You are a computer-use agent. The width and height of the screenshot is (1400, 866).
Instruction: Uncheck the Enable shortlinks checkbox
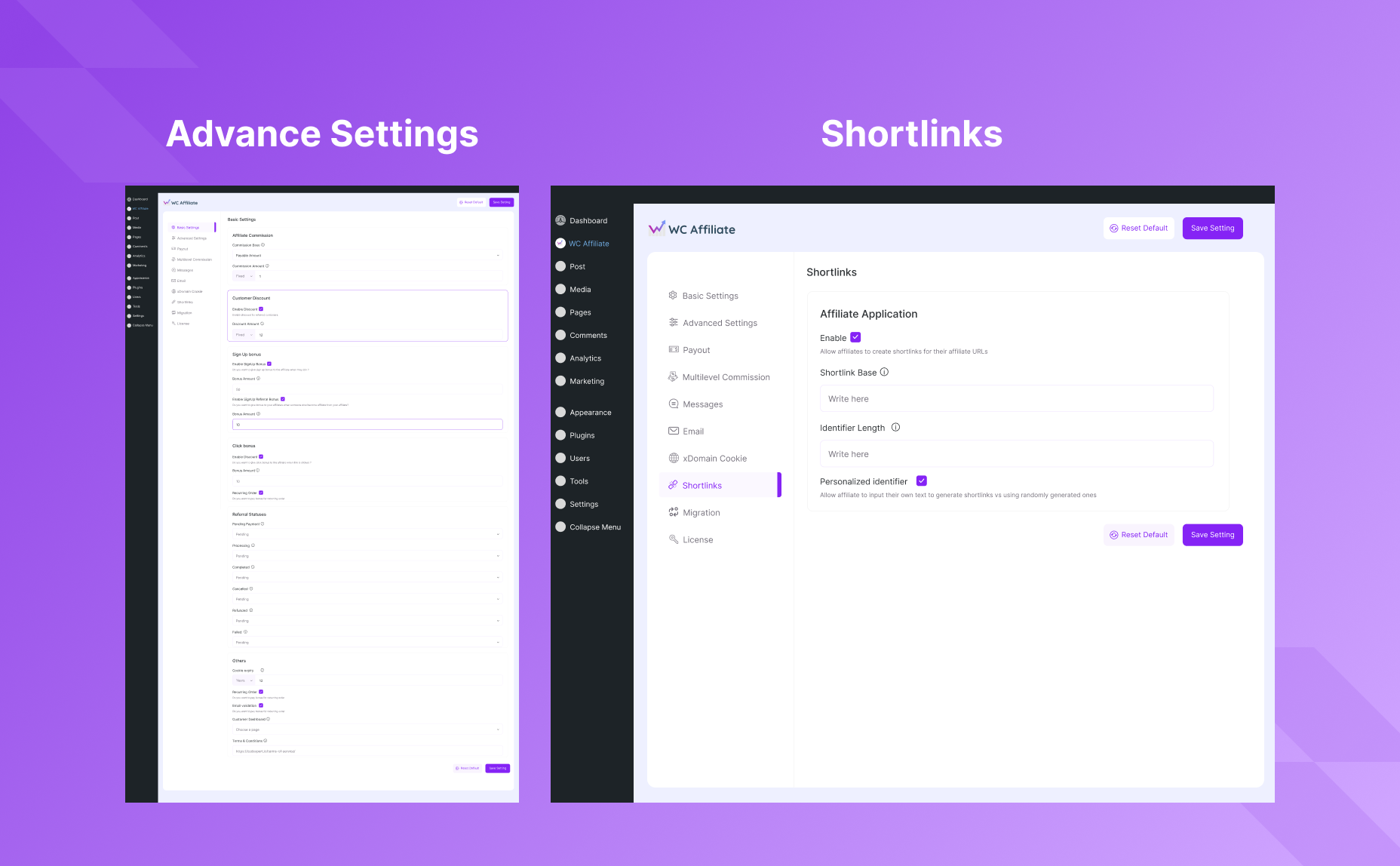pos(855,337)
